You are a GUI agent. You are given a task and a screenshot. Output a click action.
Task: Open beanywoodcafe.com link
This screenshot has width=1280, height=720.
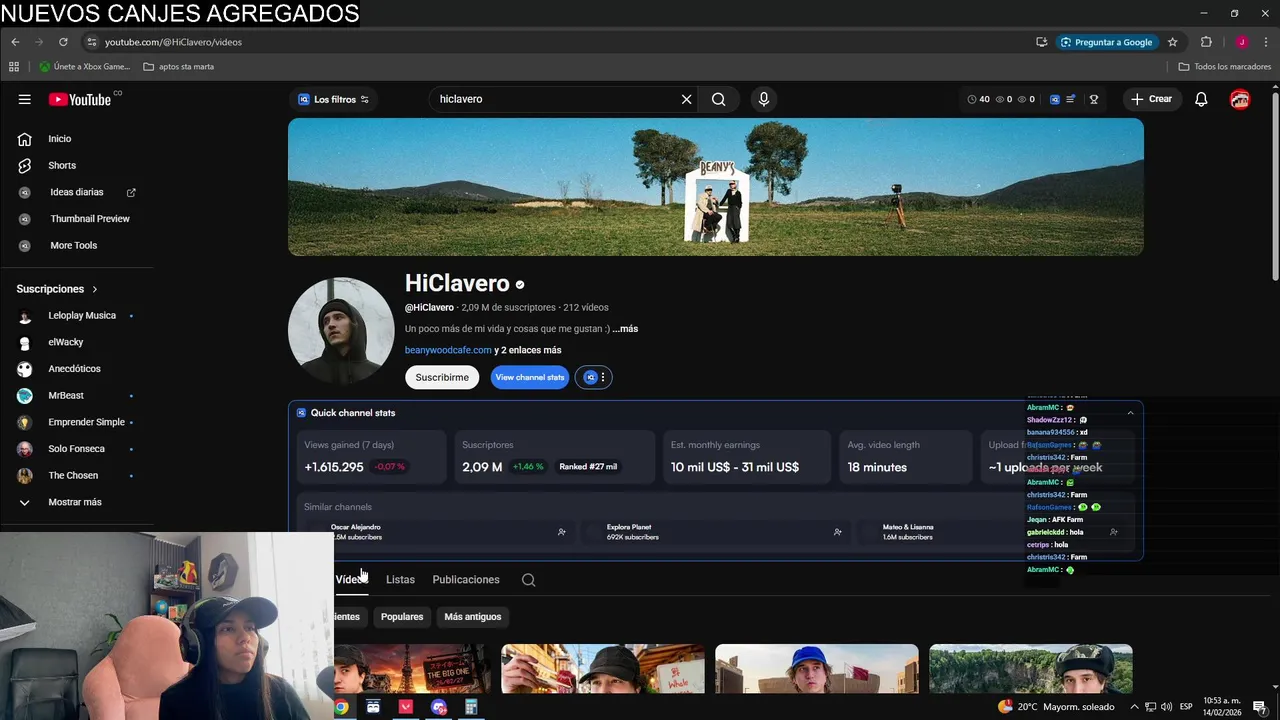point(448,350)
